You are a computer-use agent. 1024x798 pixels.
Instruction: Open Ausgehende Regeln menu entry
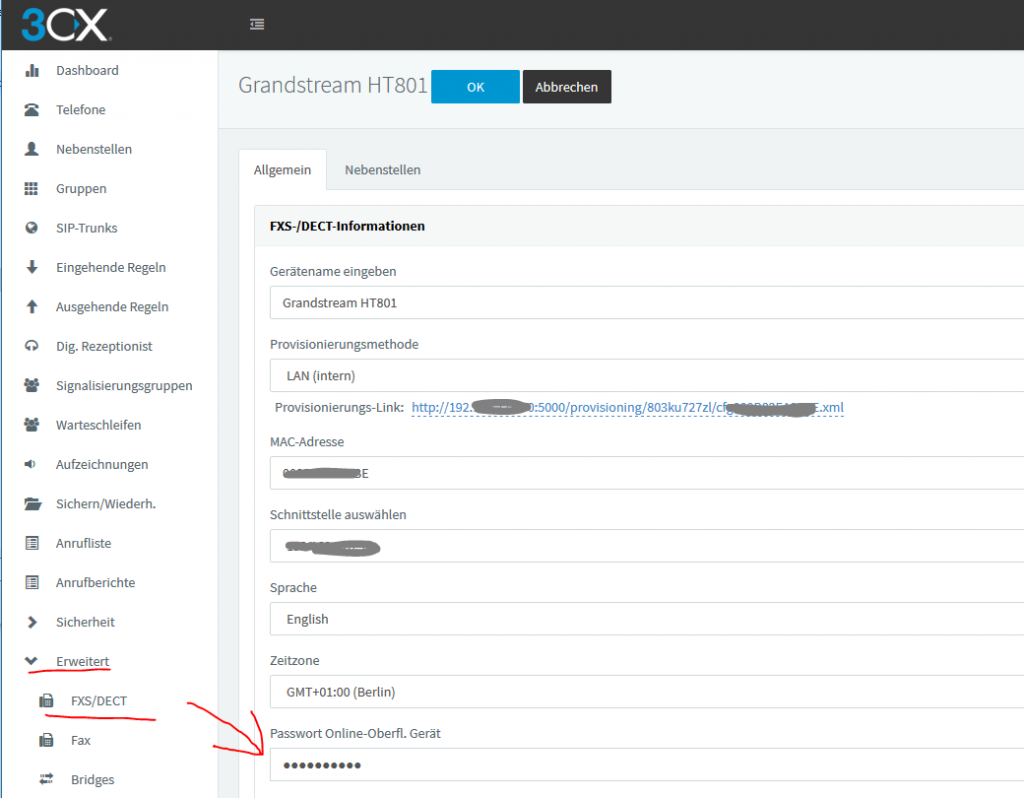[112, 307]
